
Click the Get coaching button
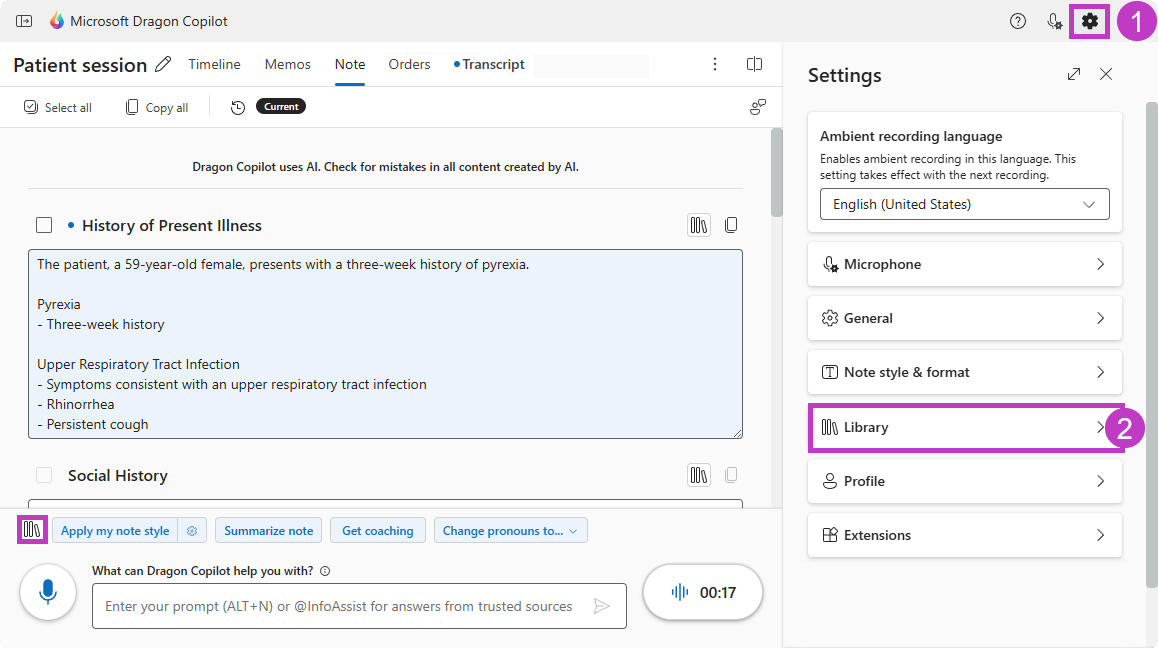coord(377,530)
